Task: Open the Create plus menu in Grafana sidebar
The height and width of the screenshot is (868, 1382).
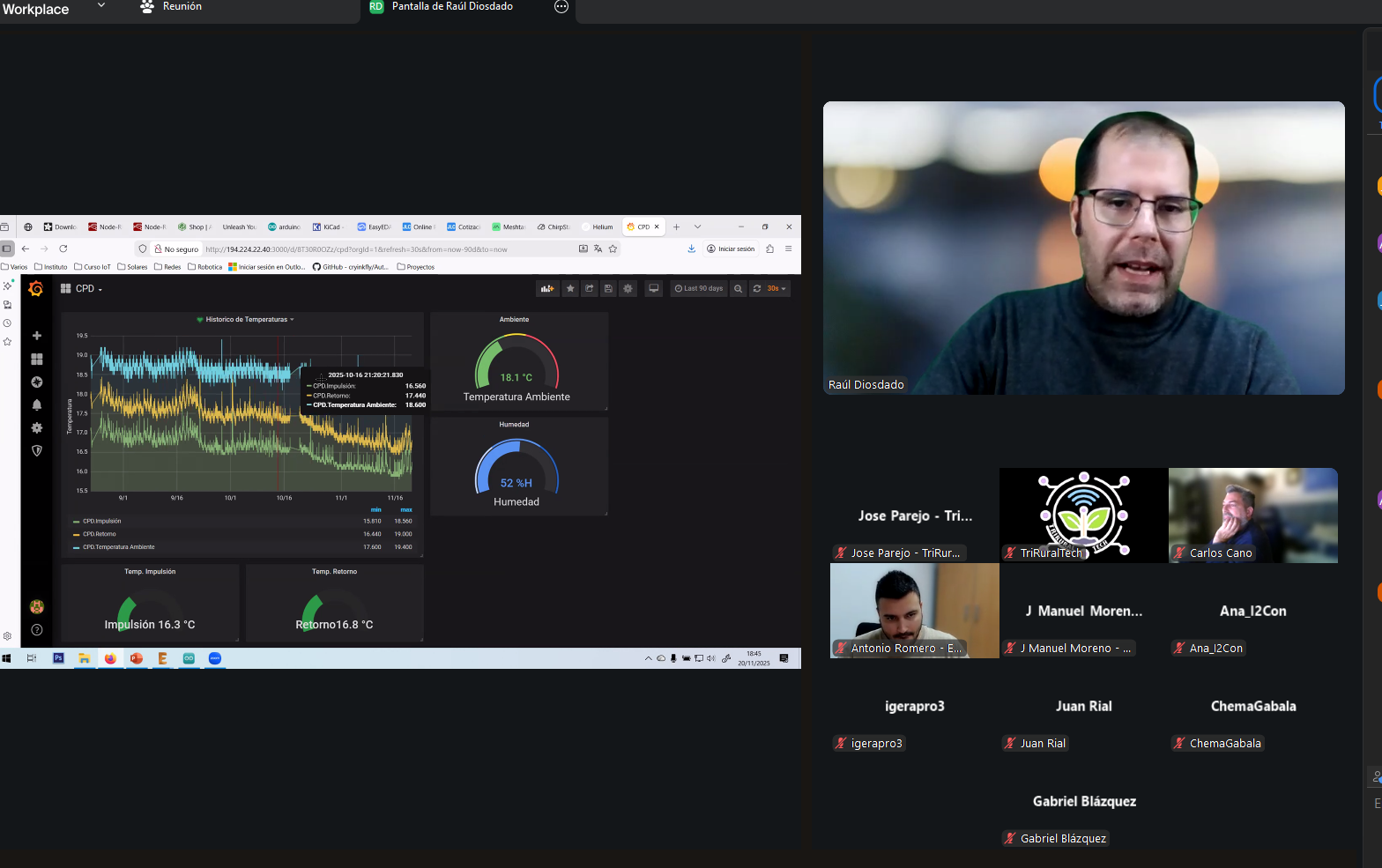Action: [x=37, y=336]
